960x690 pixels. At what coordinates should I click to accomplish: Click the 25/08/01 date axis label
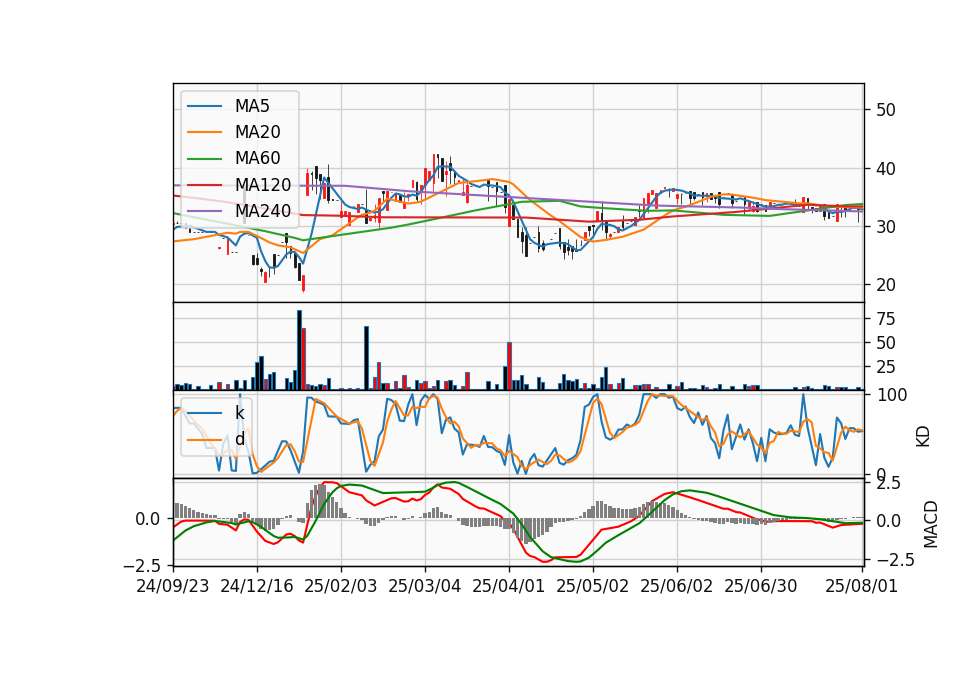click(x=861, y=586)
